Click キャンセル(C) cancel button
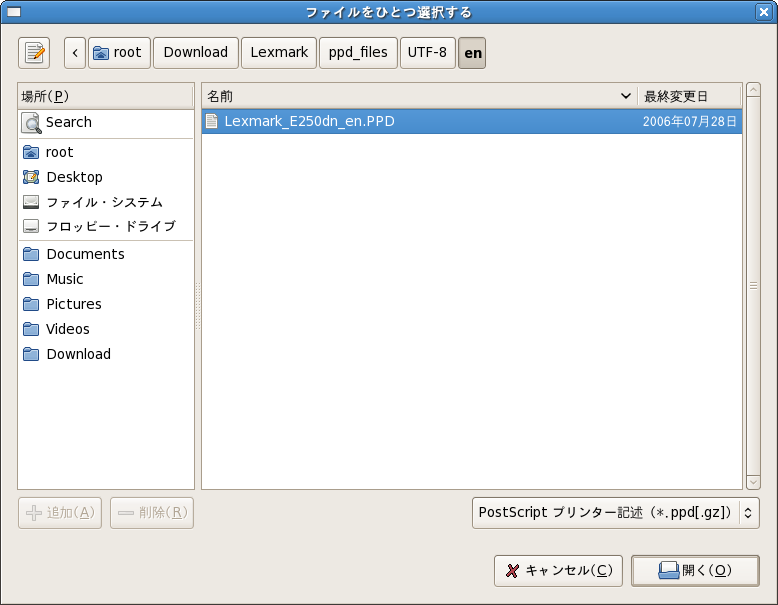 click(x=558, y=571)
